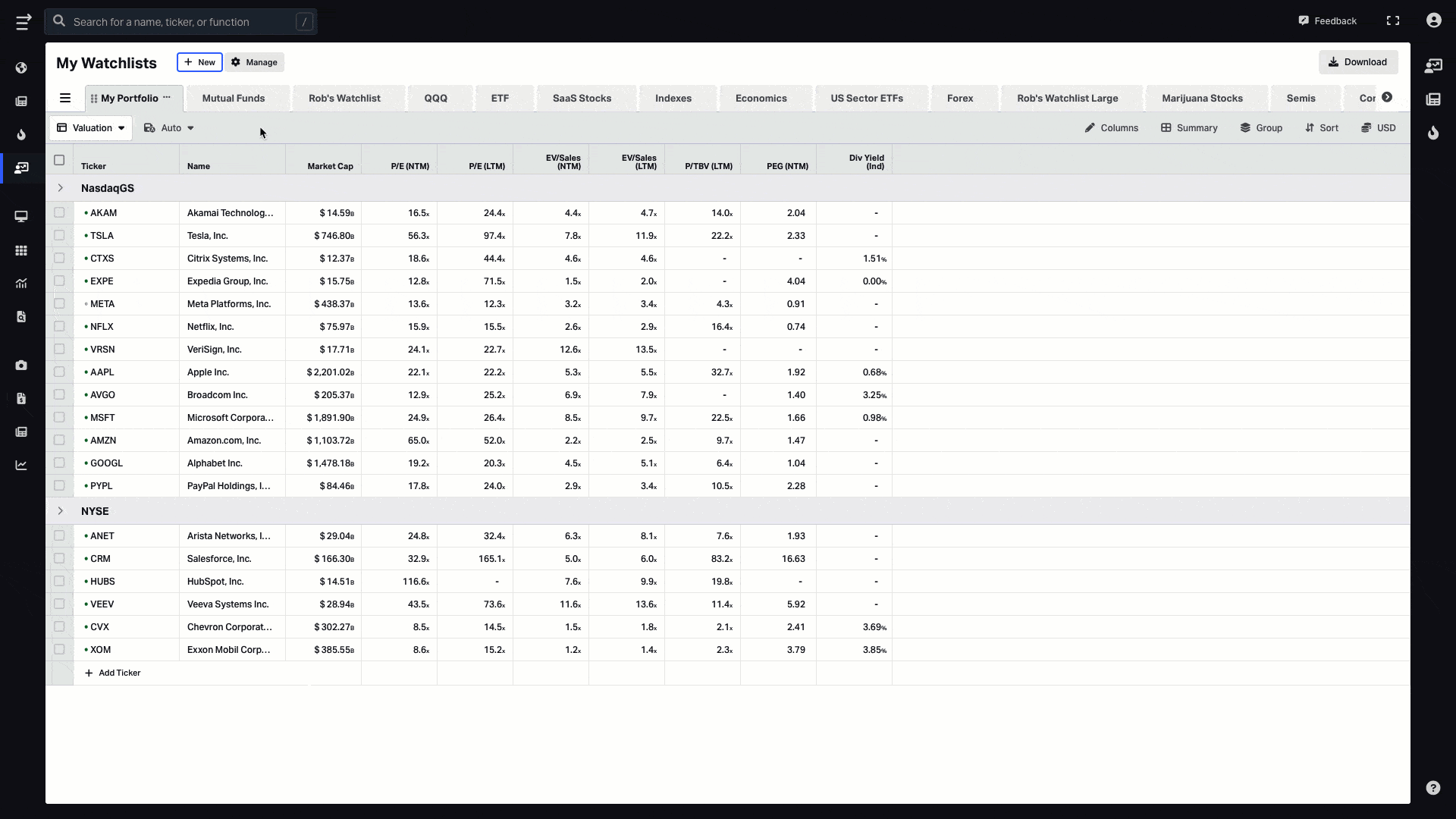Open Sort options

pos(1321,128)
